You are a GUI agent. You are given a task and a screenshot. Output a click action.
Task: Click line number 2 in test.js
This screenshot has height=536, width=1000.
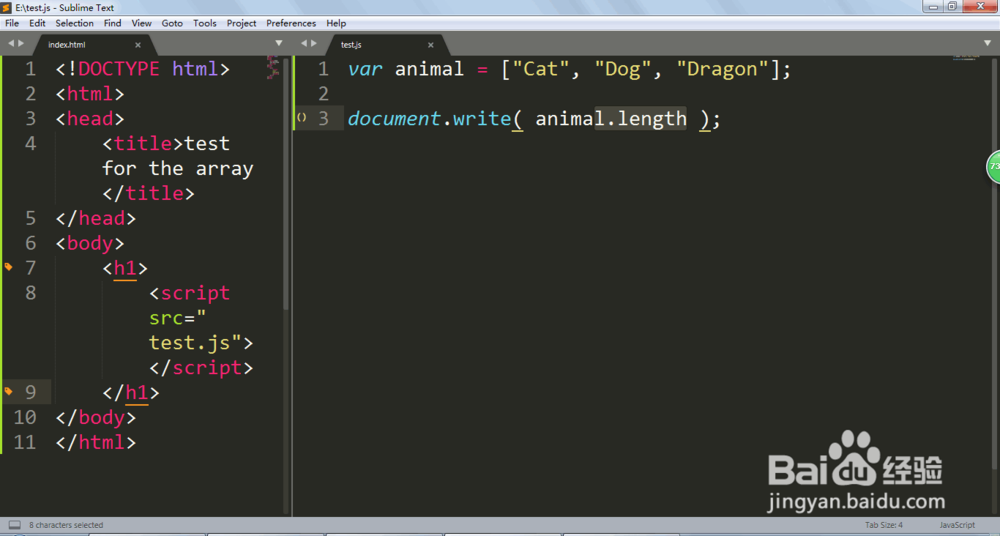[x=323, y=94]
